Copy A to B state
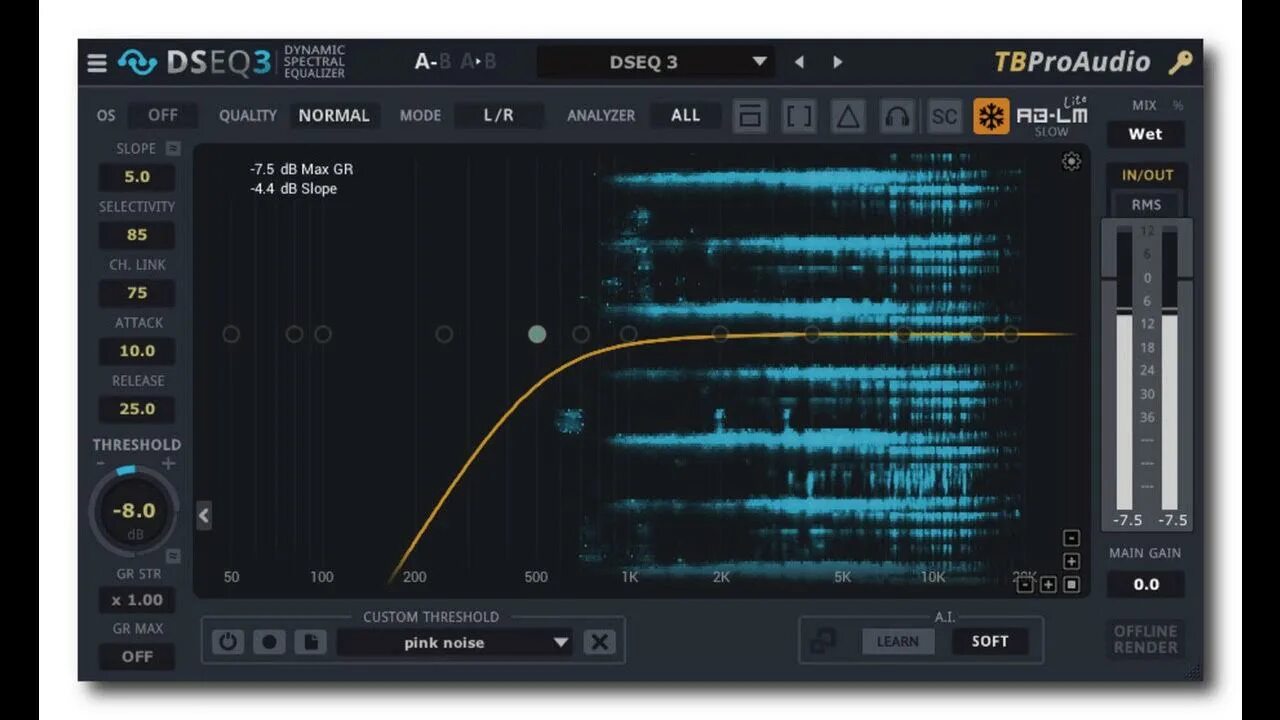 click(x=479, y=62)
